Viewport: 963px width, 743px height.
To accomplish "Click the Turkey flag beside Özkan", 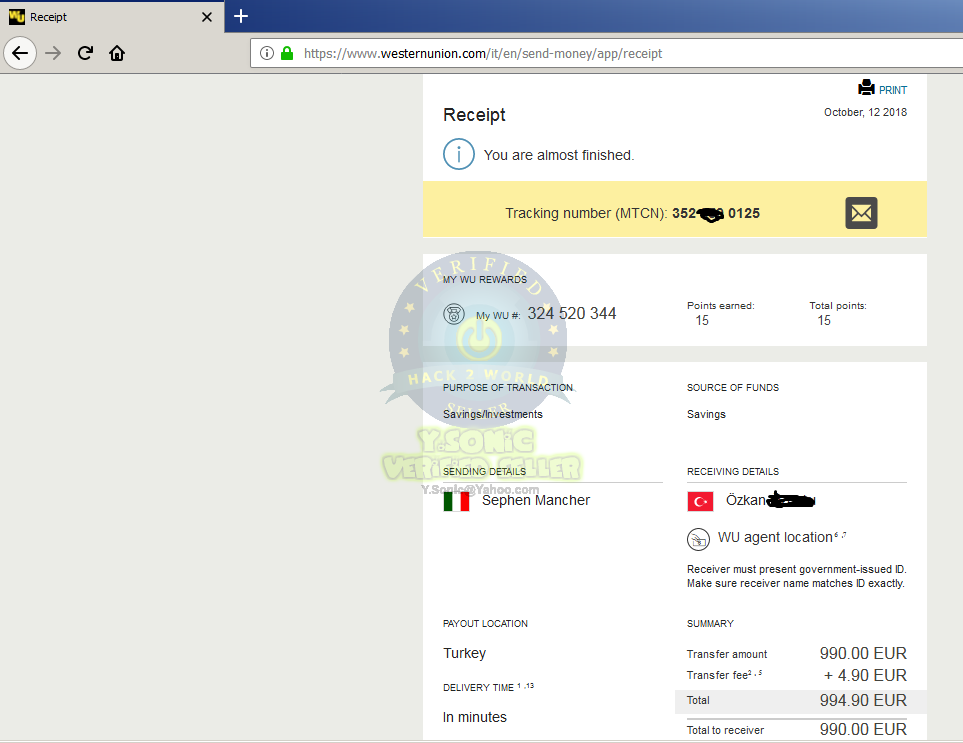I will pyautogui.click(x=700, y=502).
